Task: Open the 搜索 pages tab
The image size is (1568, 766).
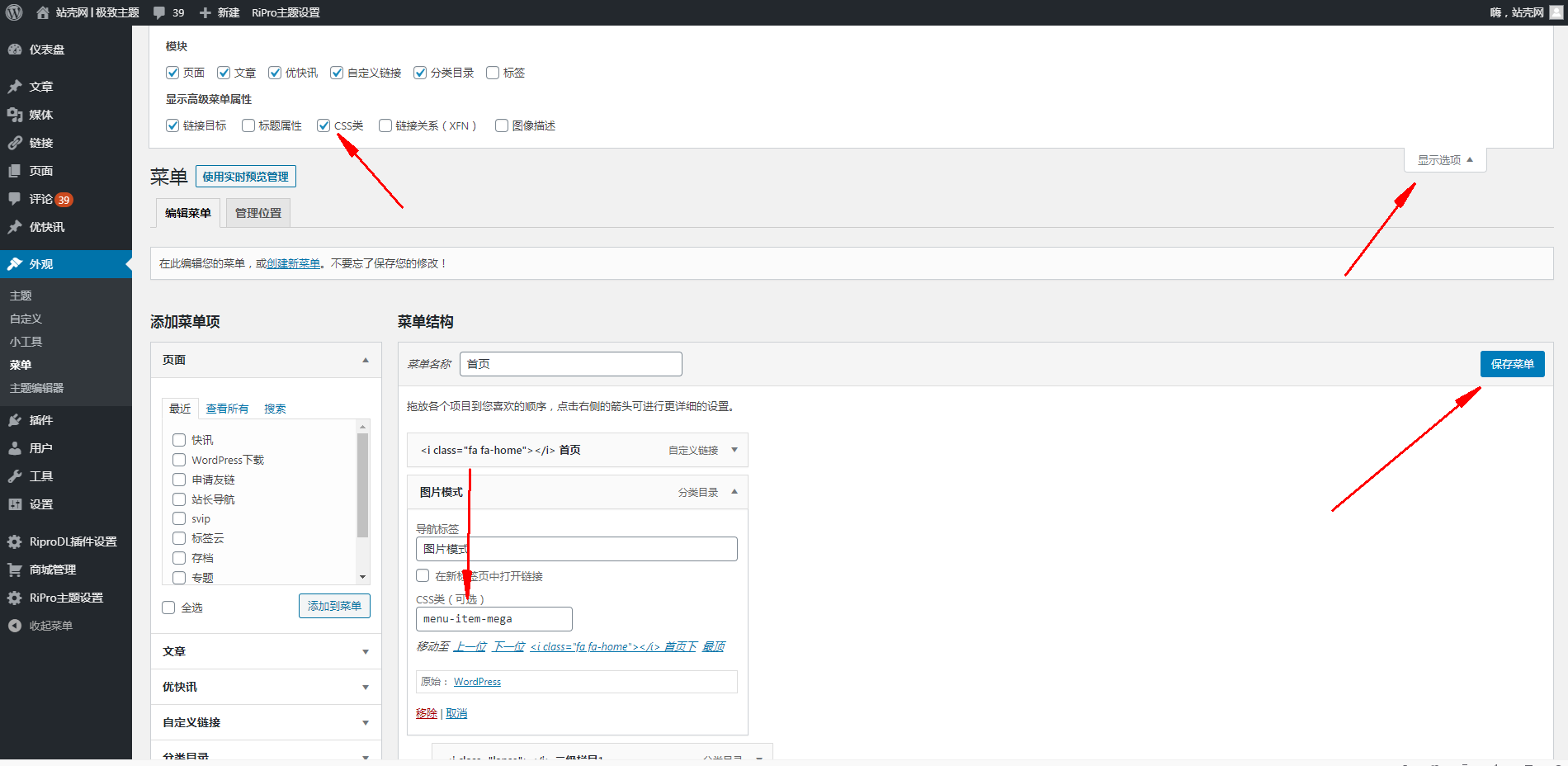Action: [275, 409]
